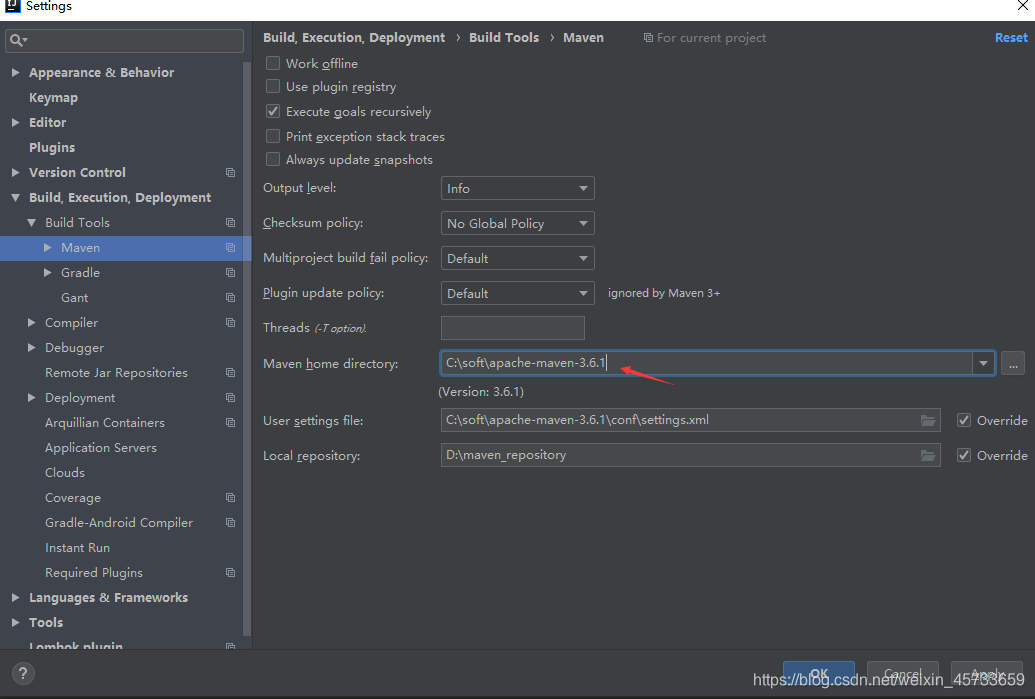
Task: Click project-level icon on Maven row
Action: pyautogui.click(x=230, y=248)
